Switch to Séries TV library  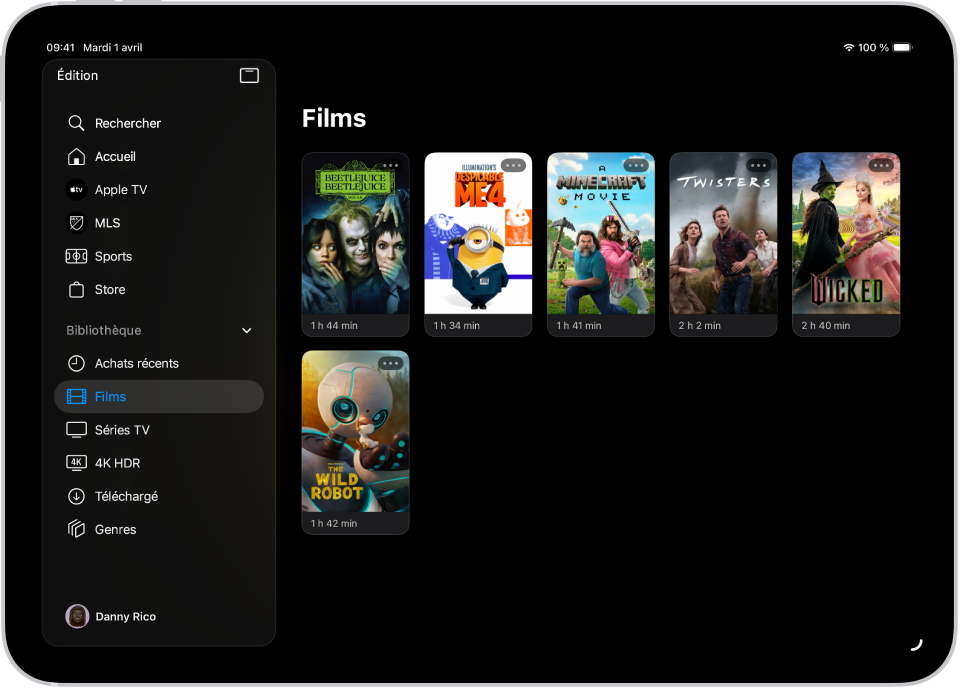[x=120, y=429]
